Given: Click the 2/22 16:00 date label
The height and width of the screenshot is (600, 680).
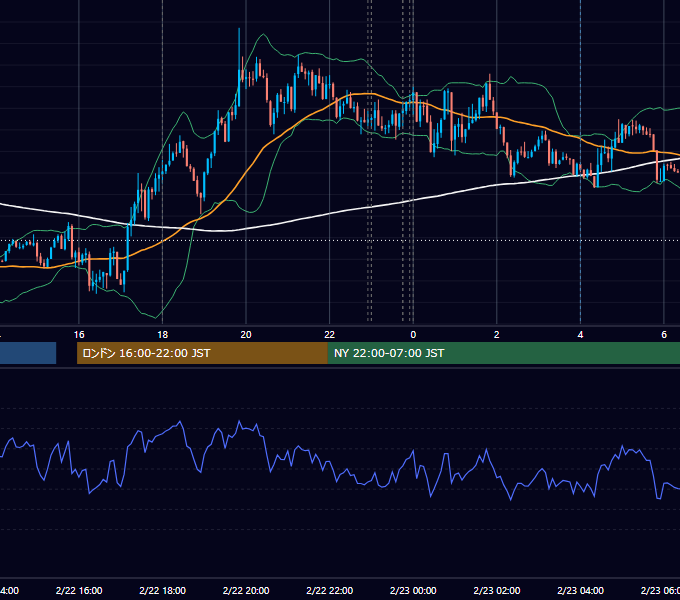Looking at the screenshot, I should [79, 590].
